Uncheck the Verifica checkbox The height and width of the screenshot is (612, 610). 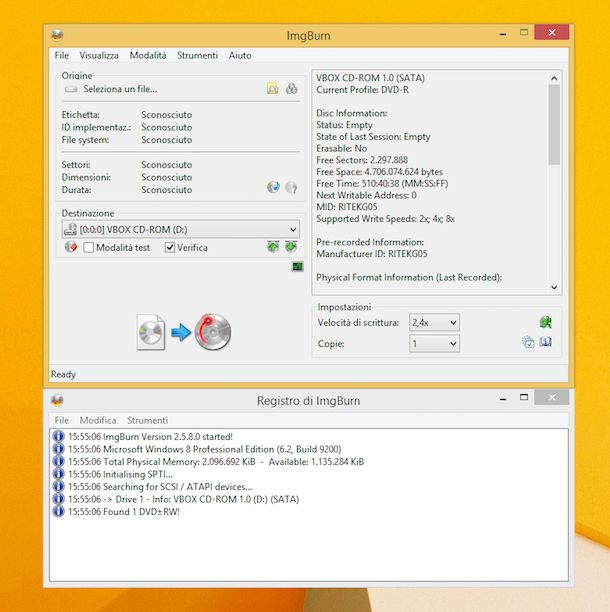coord(170,247)
